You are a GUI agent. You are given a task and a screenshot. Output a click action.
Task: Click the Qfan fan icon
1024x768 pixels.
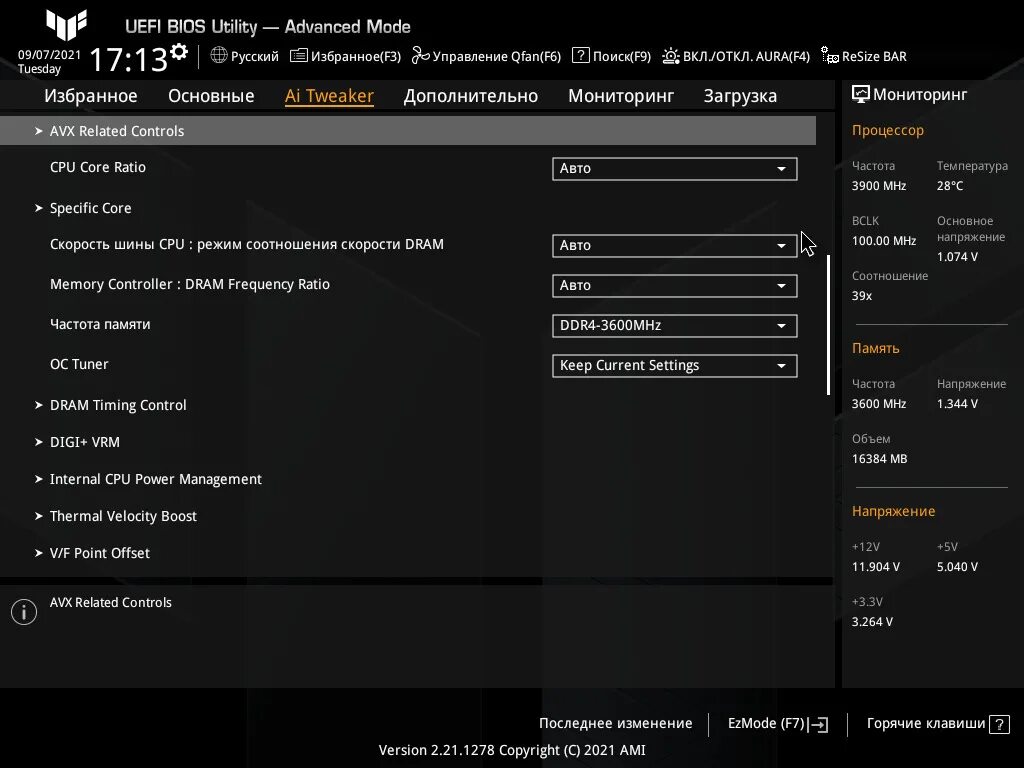421,56
